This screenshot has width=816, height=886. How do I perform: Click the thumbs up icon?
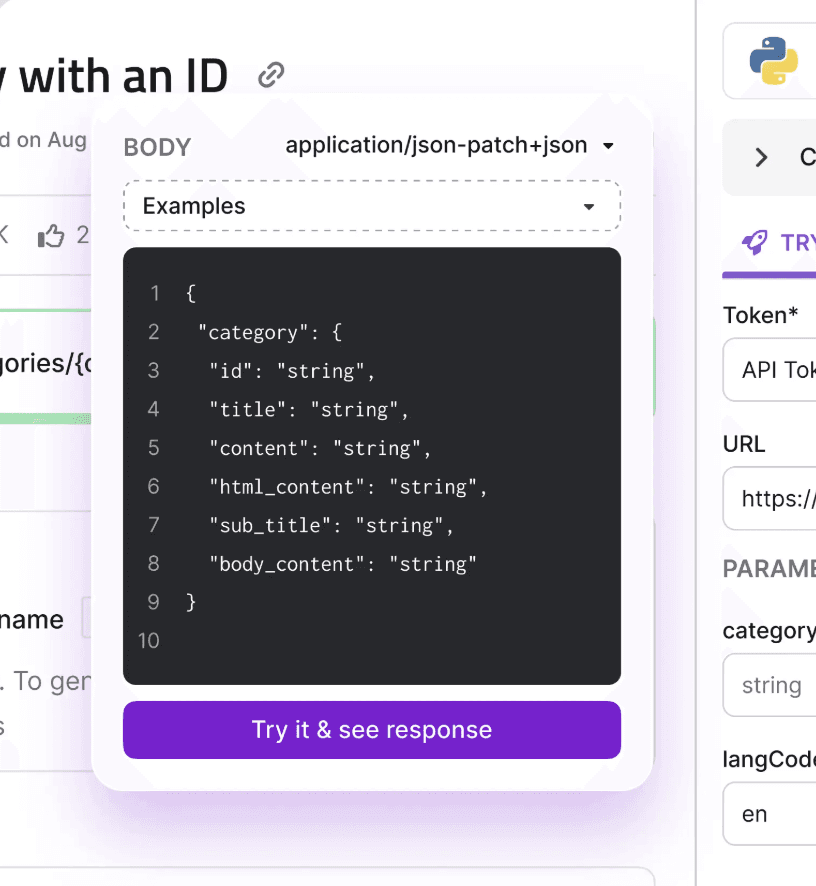coord(51,236)
